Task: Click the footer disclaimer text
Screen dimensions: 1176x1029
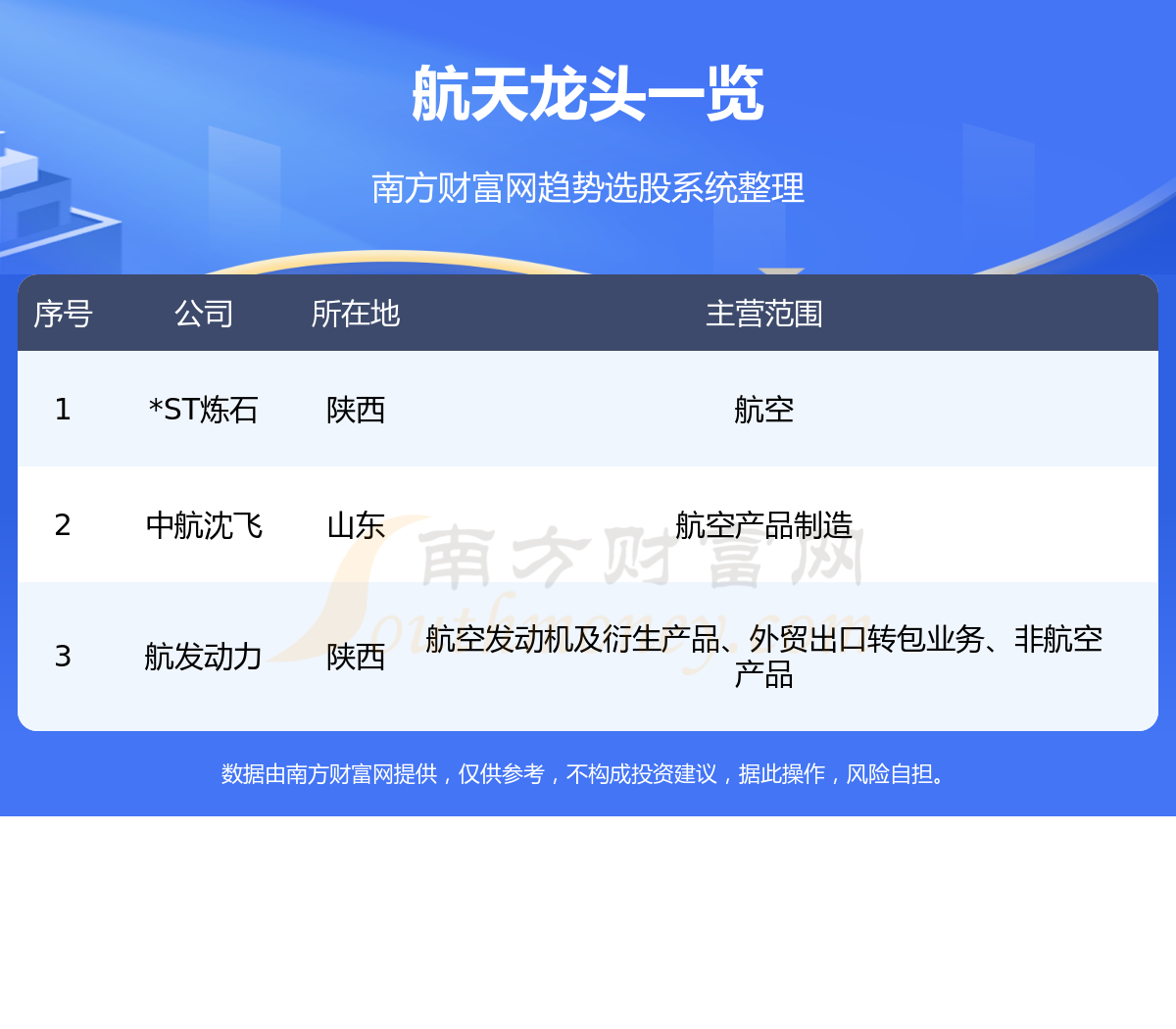Action: point(587,774)
